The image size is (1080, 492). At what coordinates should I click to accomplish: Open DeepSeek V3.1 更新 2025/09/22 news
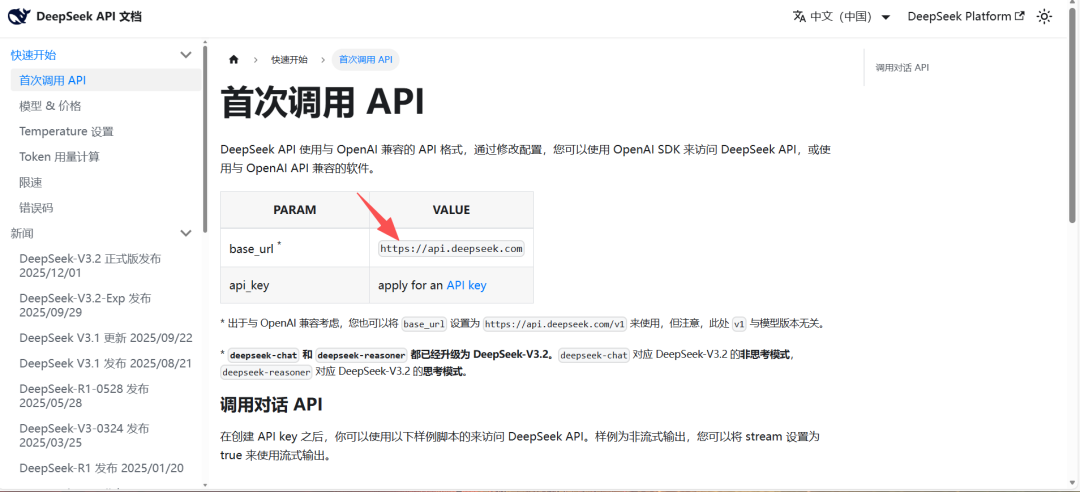pos(106,338)
